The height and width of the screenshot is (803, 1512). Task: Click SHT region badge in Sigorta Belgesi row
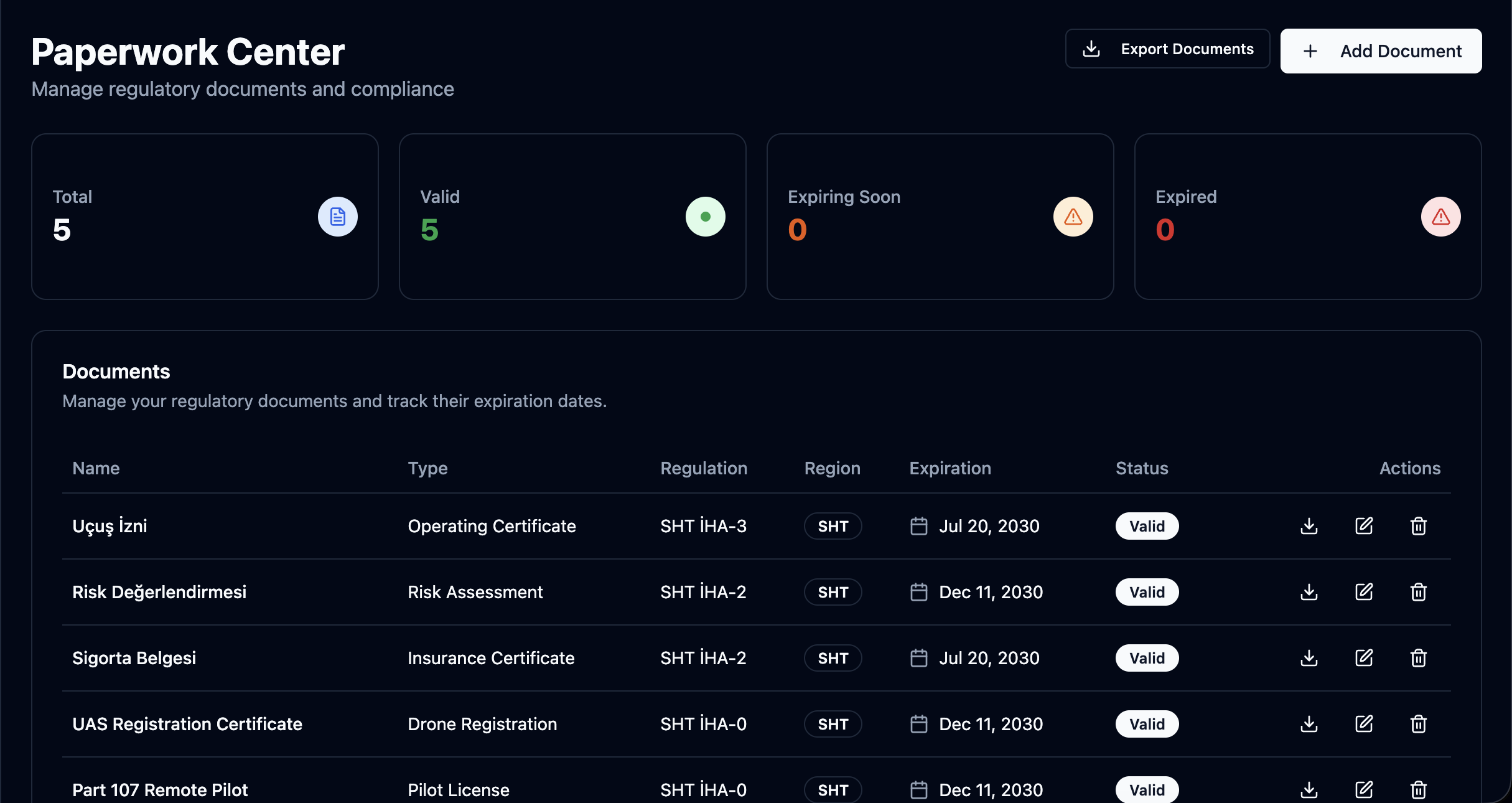pos(833,658)
